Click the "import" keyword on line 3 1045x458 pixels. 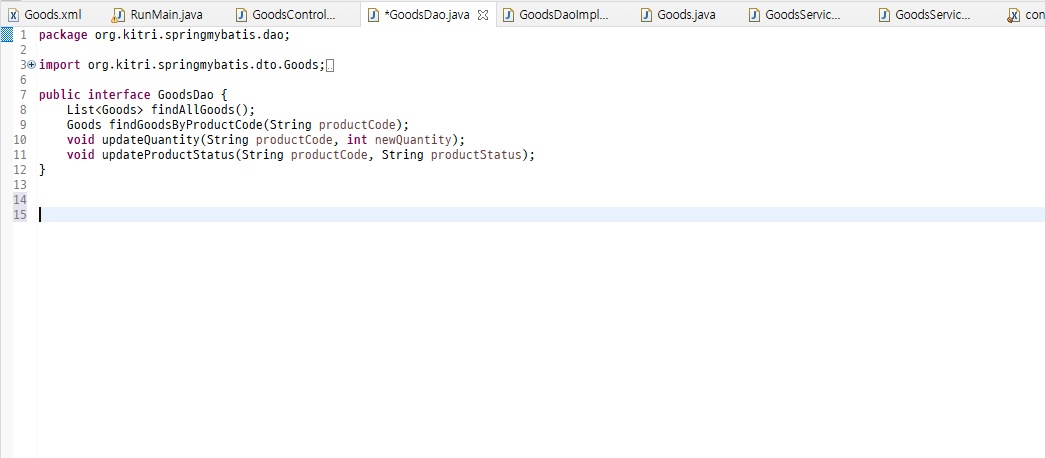60,65
